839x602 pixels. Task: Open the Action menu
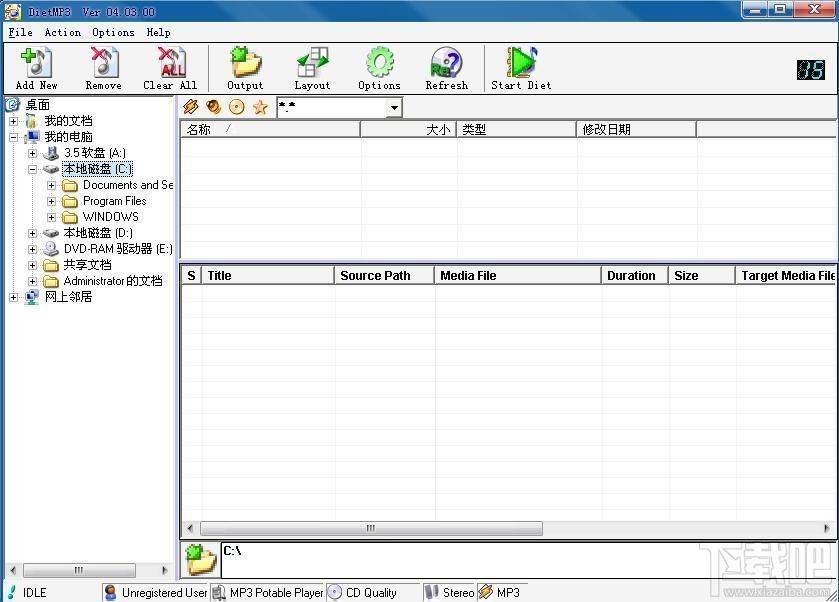pos(63,32)
